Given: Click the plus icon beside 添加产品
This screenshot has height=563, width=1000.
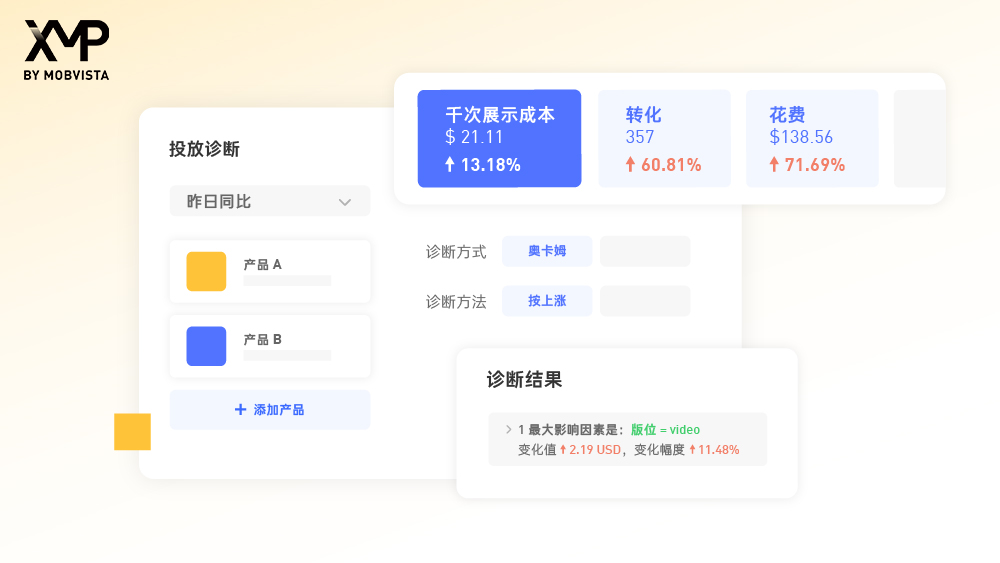Looking at the screenshot, I should click(x=240, y=409).
